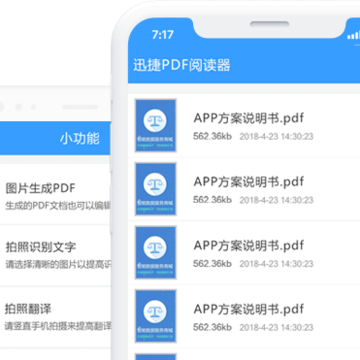This screenshot has width=360, height=360.
Task: Tap the signal strength icon in status bar
Action: tap(353, 35)
